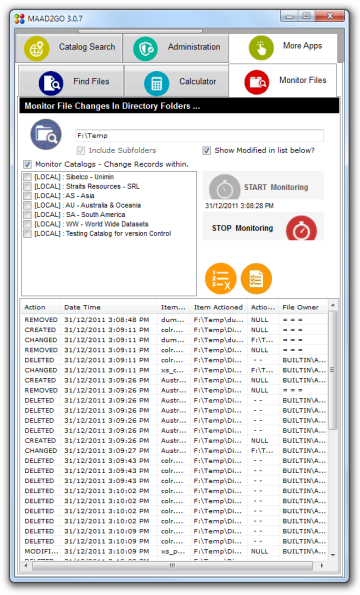Click the Calculator icon
Screen dimensions: 360x595
[x=156, y=83]
